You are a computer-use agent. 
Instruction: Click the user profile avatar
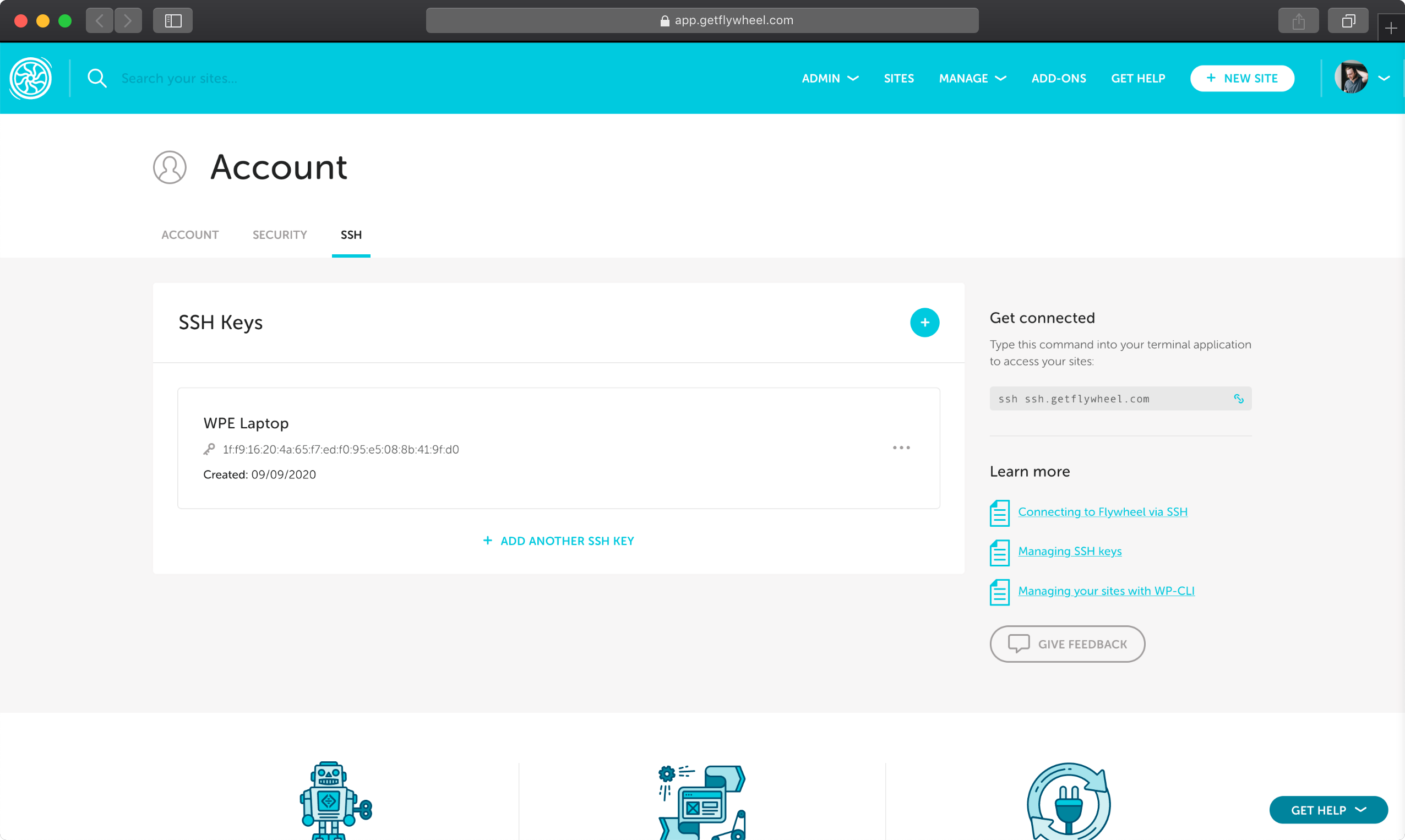(x=1350, y=78)
